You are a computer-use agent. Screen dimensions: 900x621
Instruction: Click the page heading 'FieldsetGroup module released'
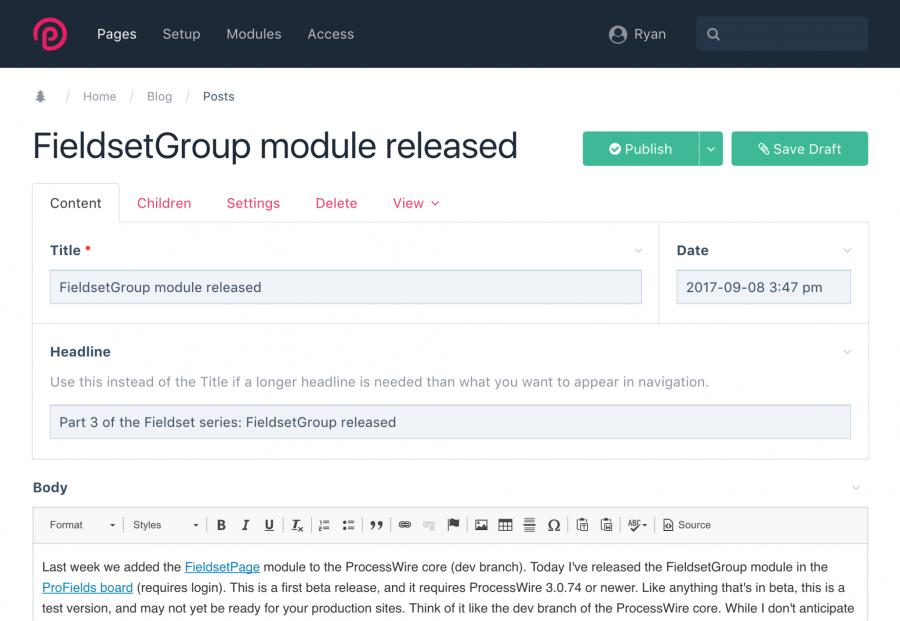tap(275, 146)
